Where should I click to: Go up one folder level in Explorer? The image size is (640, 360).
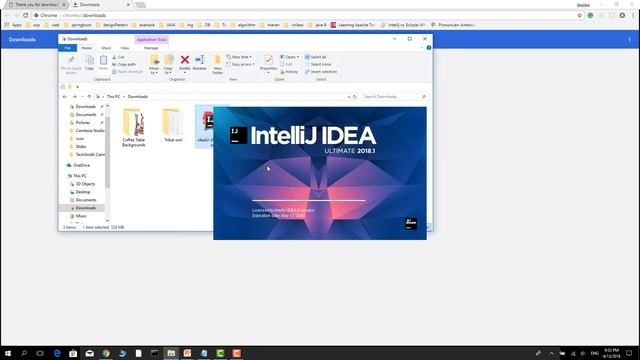(89, 97)
